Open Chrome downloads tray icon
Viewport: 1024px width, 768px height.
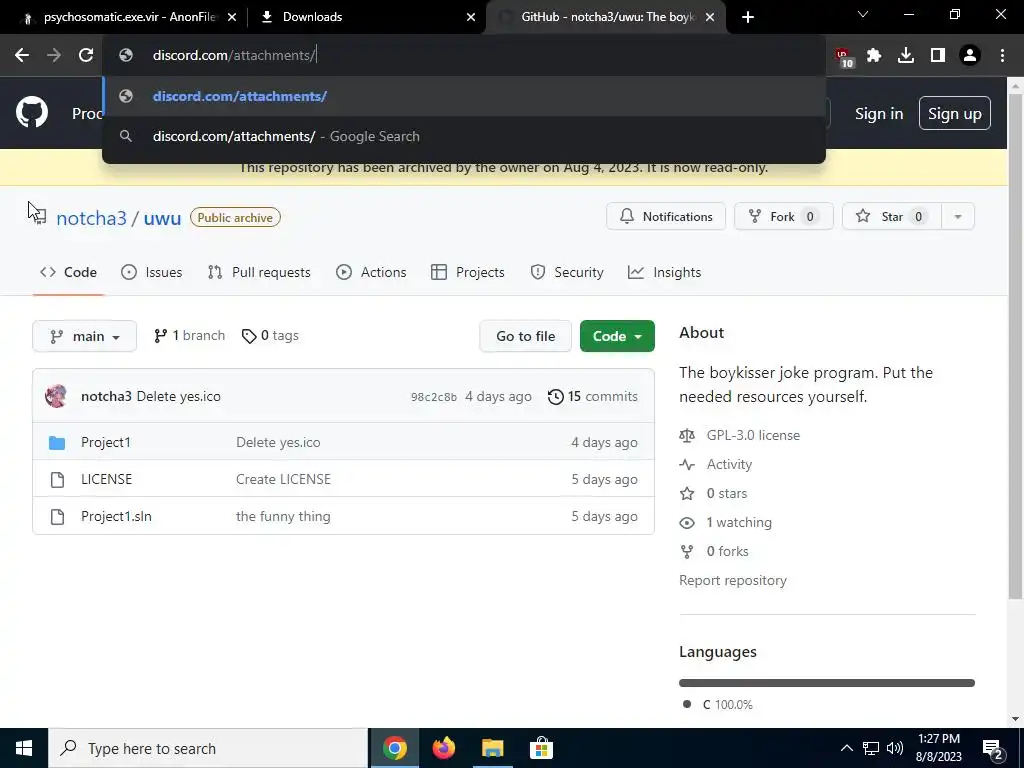(x=906, y=56)
